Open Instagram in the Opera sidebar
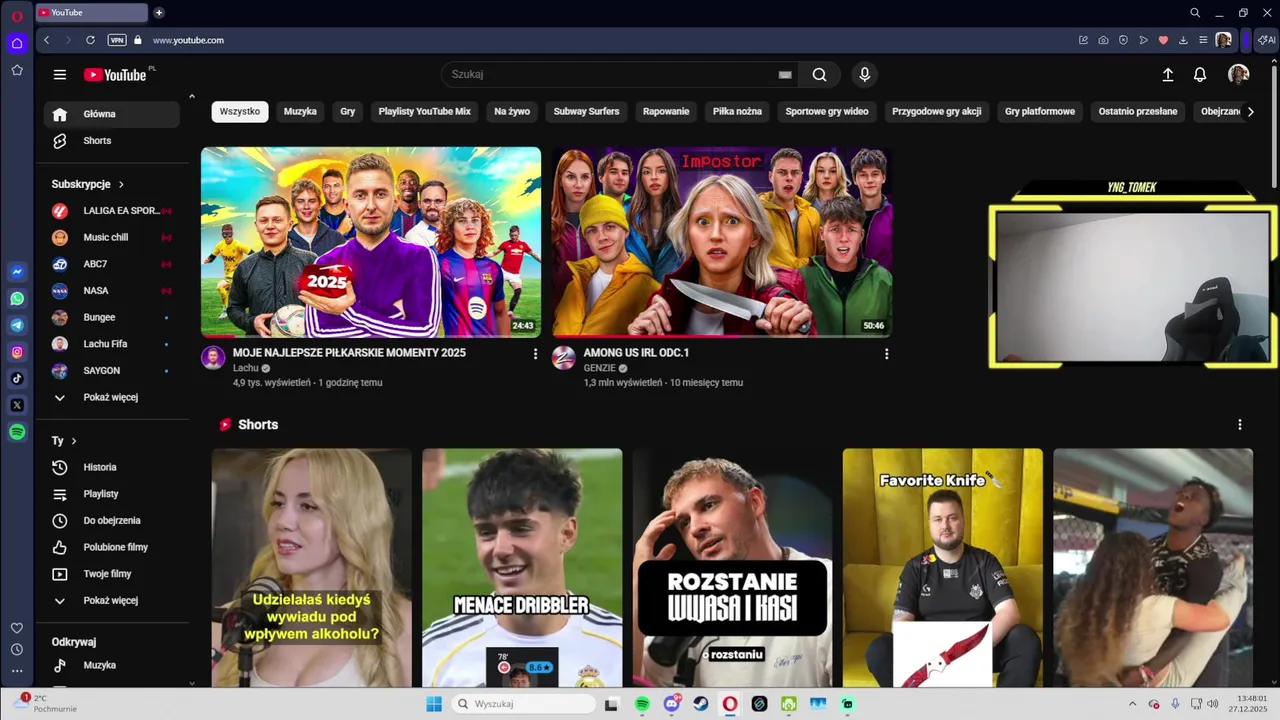The image size is (1280, 720). [17, 352]
